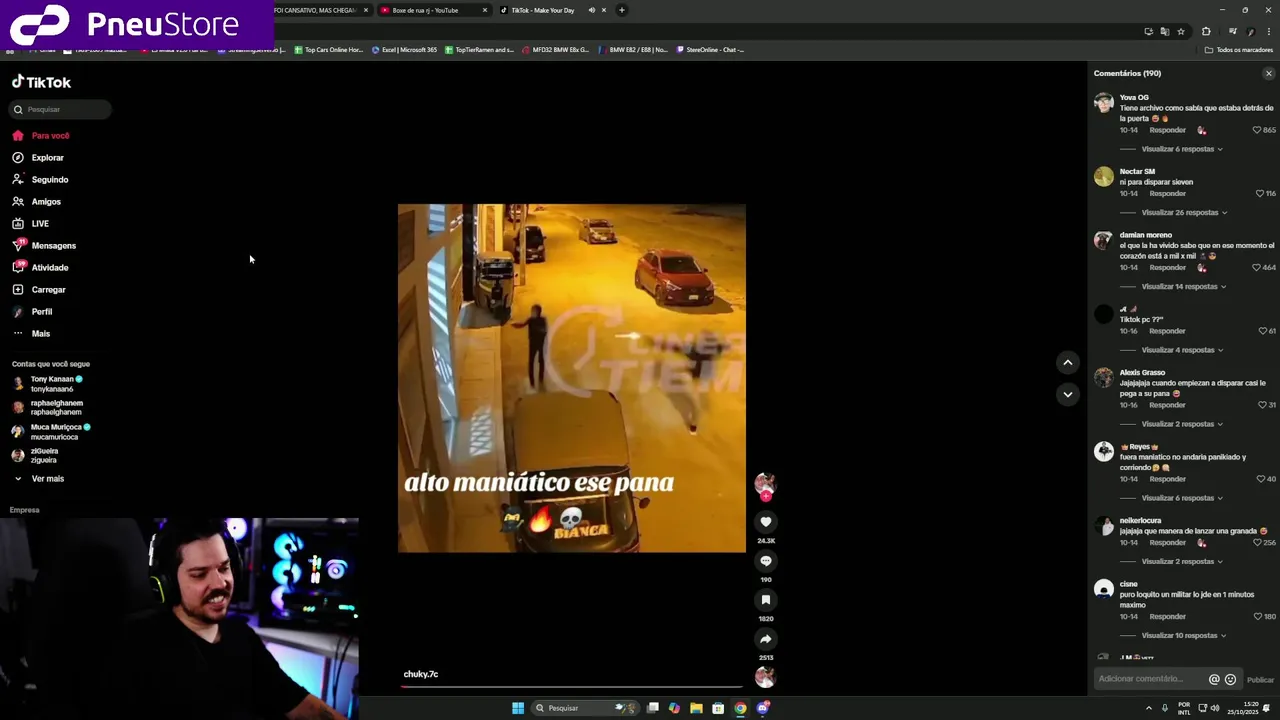
Task: Open the spinning sound disc below share
Action: click(x=765, y=677)
